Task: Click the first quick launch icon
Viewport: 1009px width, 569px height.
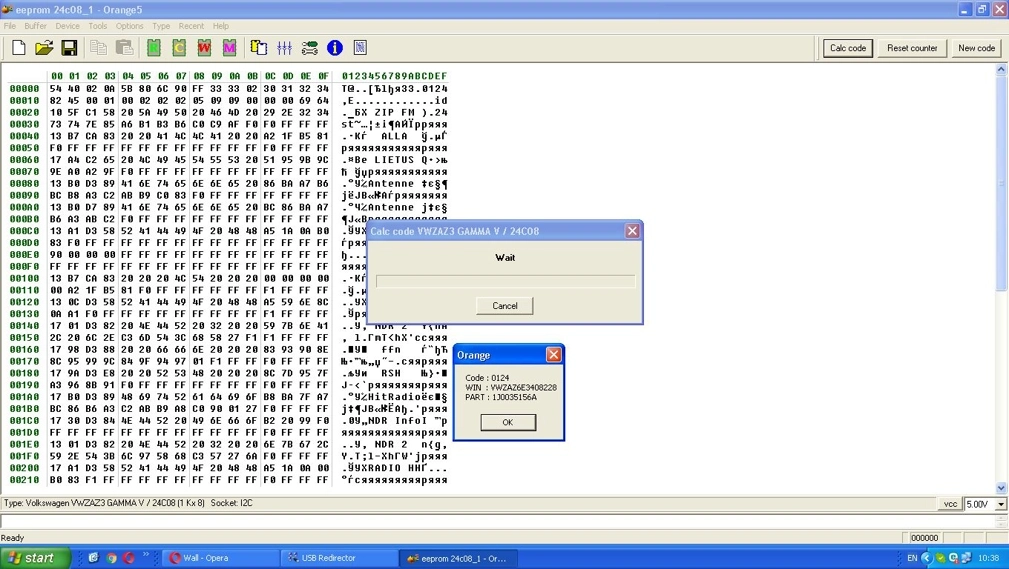Action: click(93, 558)
